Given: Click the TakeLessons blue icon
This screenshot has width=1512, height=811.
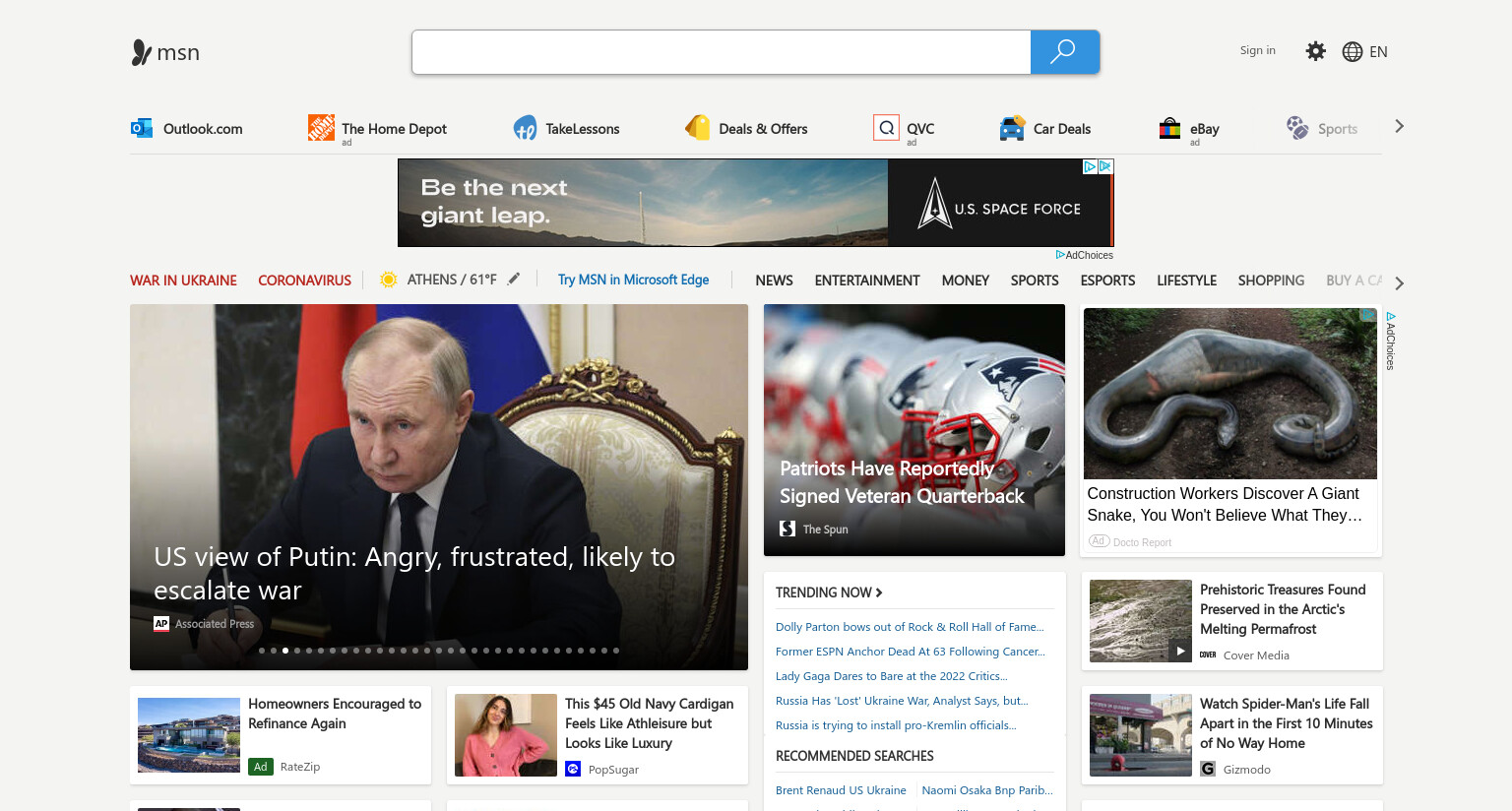Looking at the screenshot, I should point(525,128).
